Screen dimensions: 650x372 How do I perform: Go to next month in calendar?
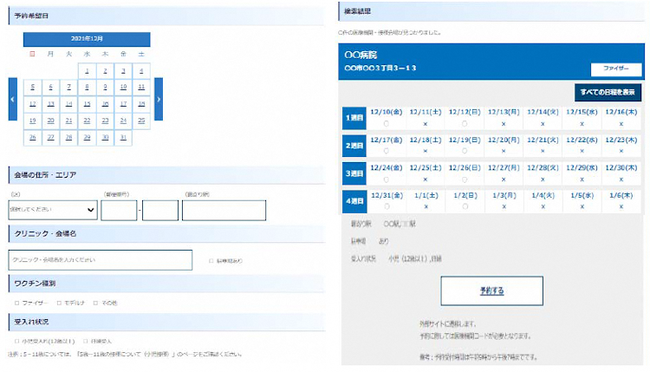158,99
